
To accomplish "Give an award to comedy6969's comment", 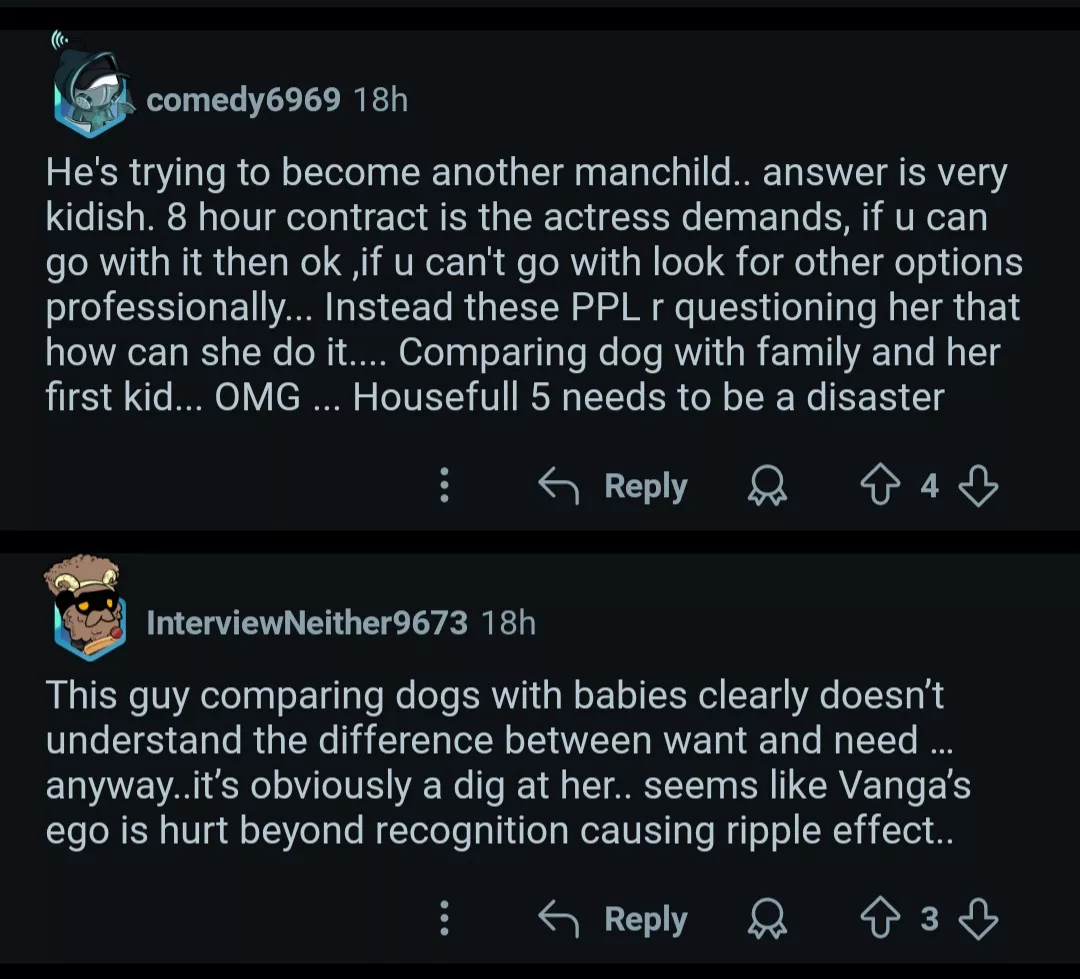I will point(768,487).
